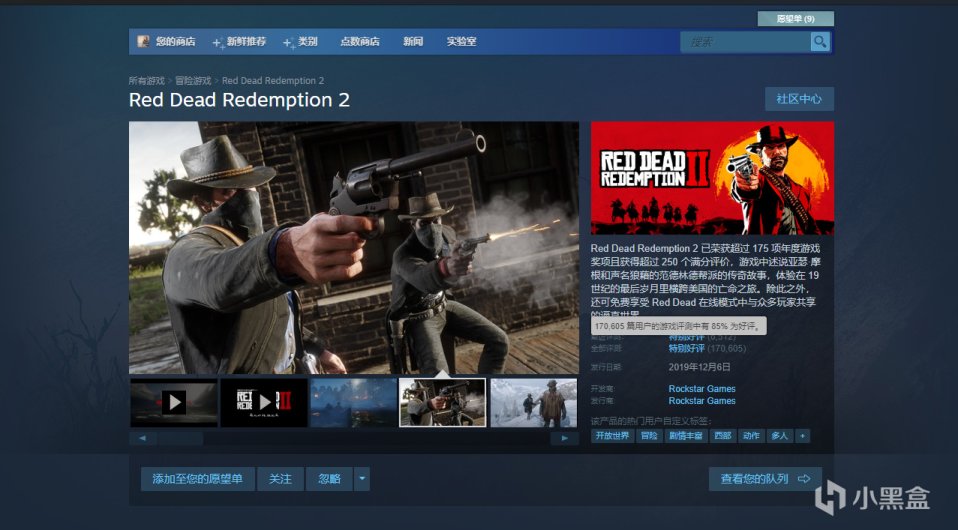This screenshot has height=530, width=958.
Task: Select the night landscape screenshot thumbnail
Action: pos(354,402)
